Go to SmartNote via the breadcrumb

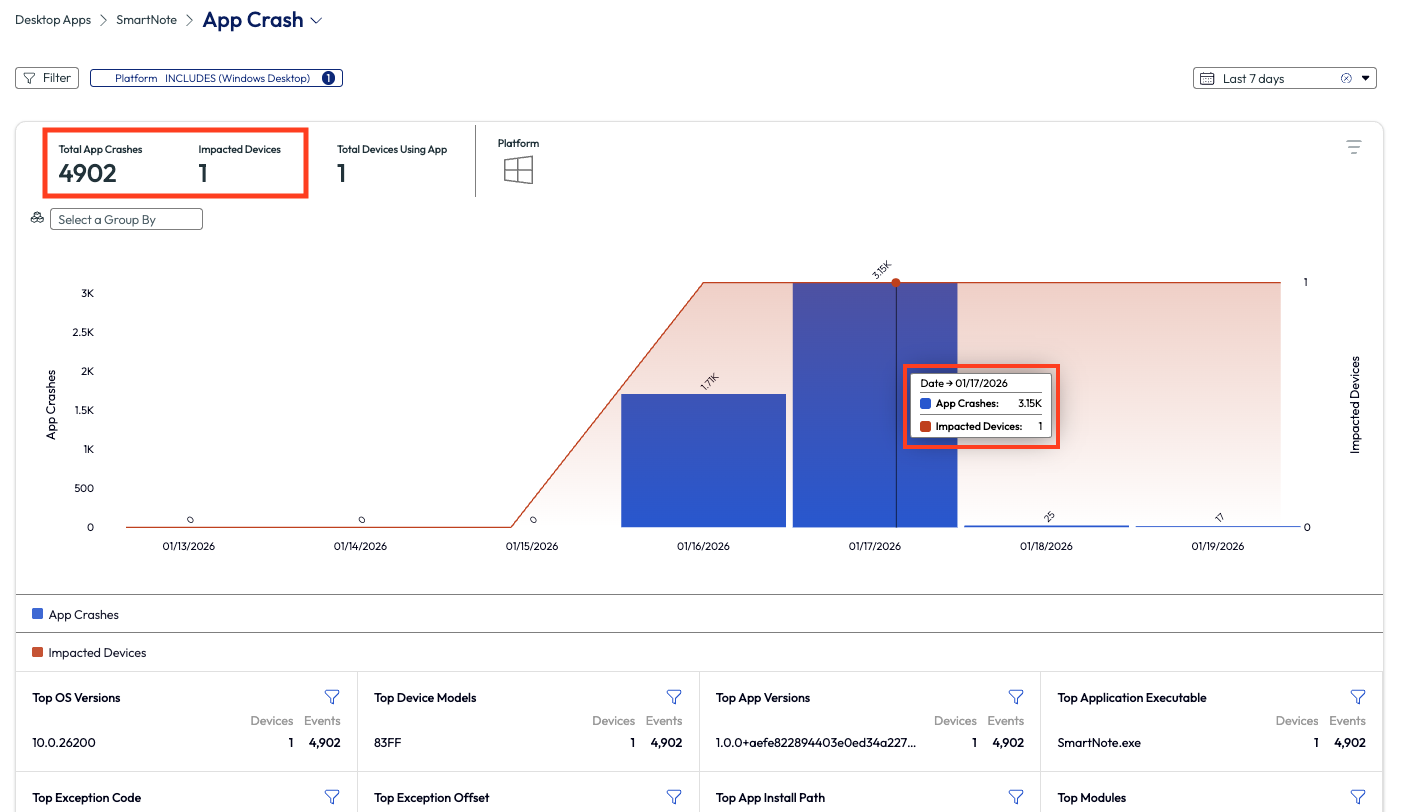[146, 19]
